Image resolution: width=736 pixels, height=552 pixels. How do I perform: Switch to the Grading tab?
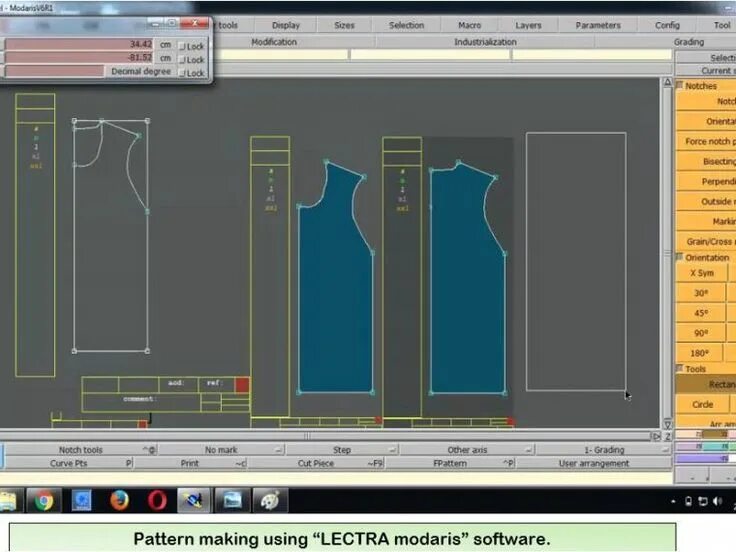tap(689, 42)
